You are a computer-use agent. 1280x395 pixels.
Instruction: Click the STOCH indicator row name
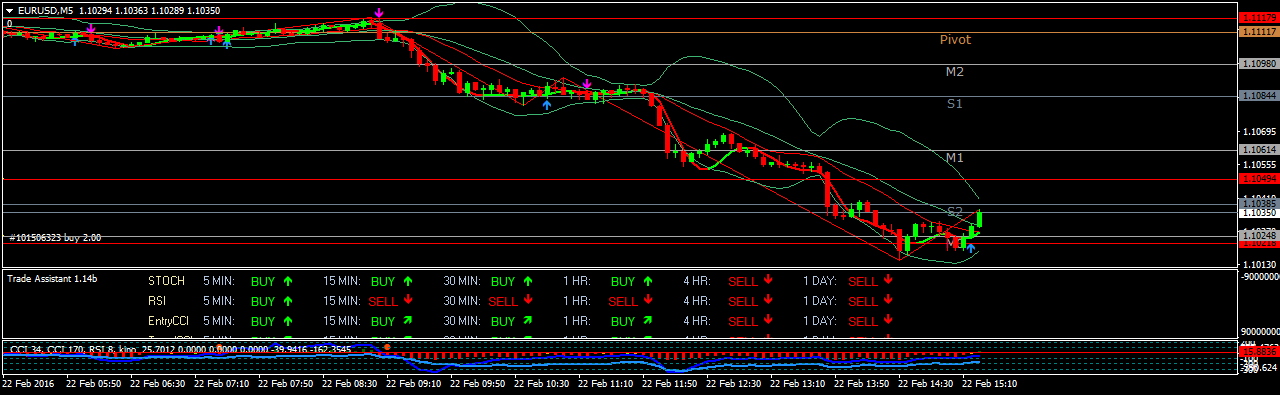pos(166,281)
